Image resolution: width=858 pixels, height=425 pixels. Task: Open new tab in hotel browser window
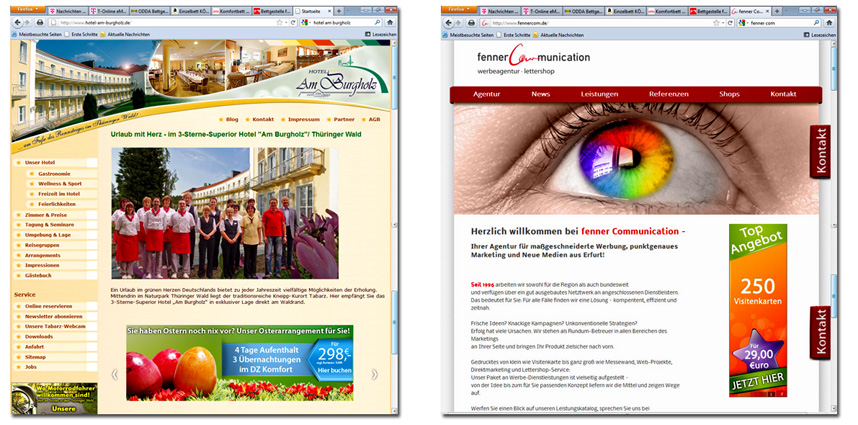(x=339, y=11)
